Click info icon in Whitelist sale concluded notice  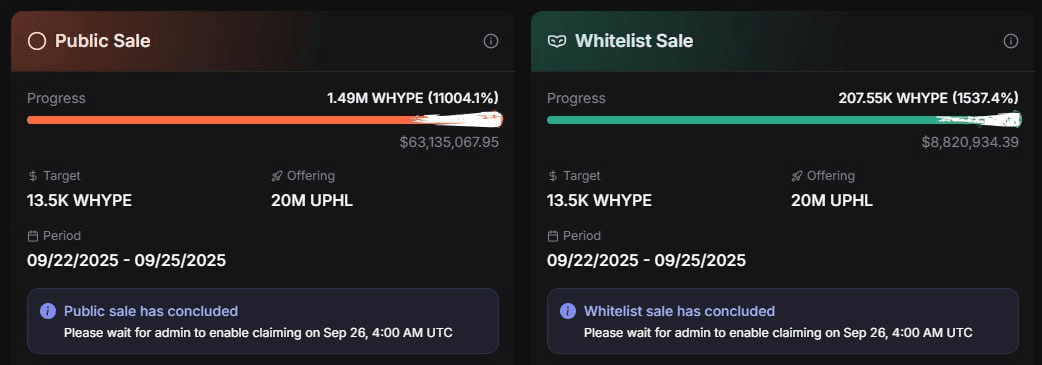pos(568,311)
